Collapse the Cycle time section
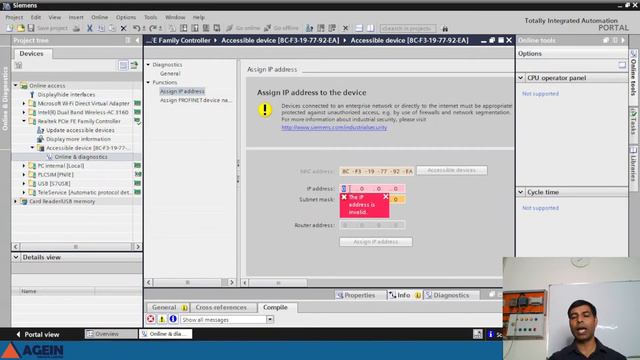The height and width of the screenshot is (360, 640). pos(521,192)
